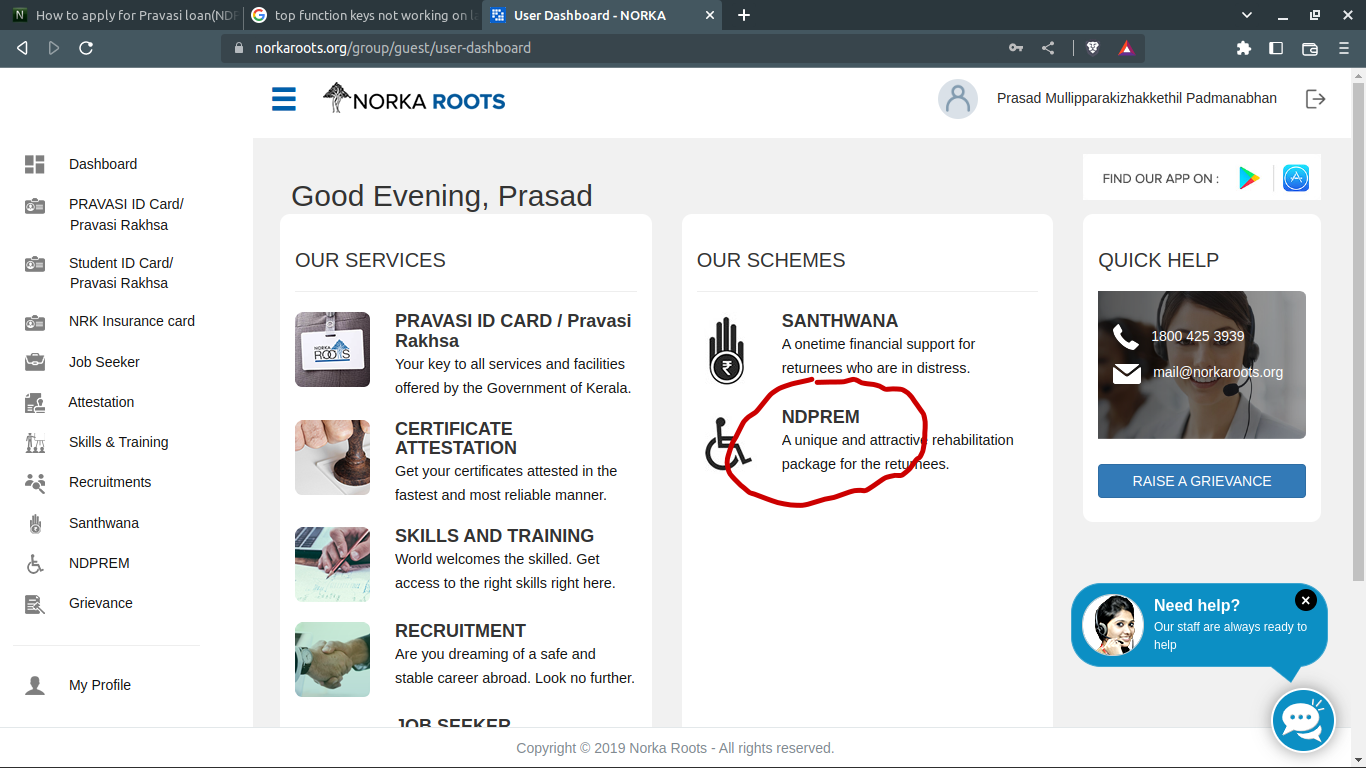
Task: Click the Attestation sidebar icon
Action: tap(35, 402)
